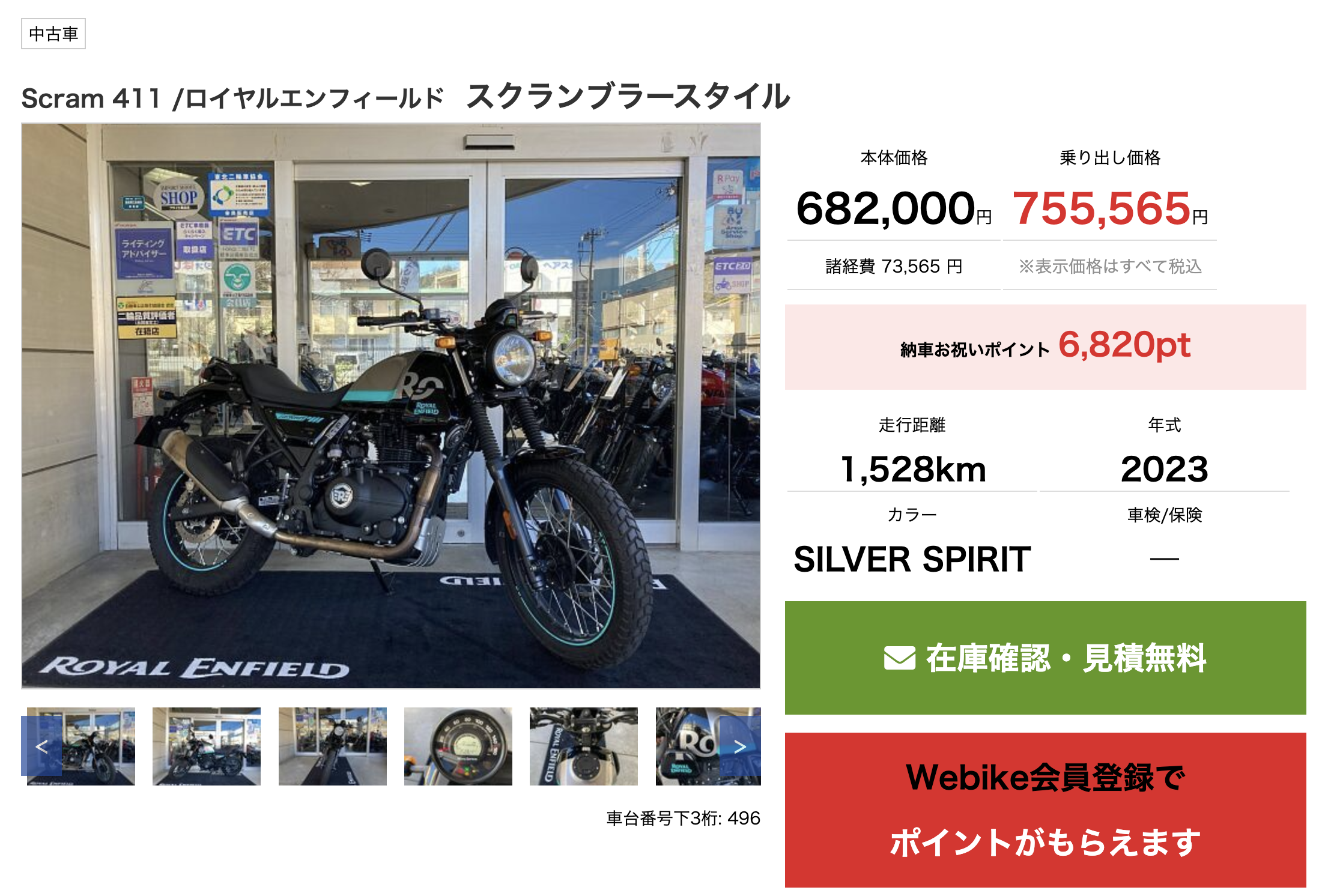The image size is (1325, 896).
Task: Click the next thumbnail arrow
Action: click(740, 746)
